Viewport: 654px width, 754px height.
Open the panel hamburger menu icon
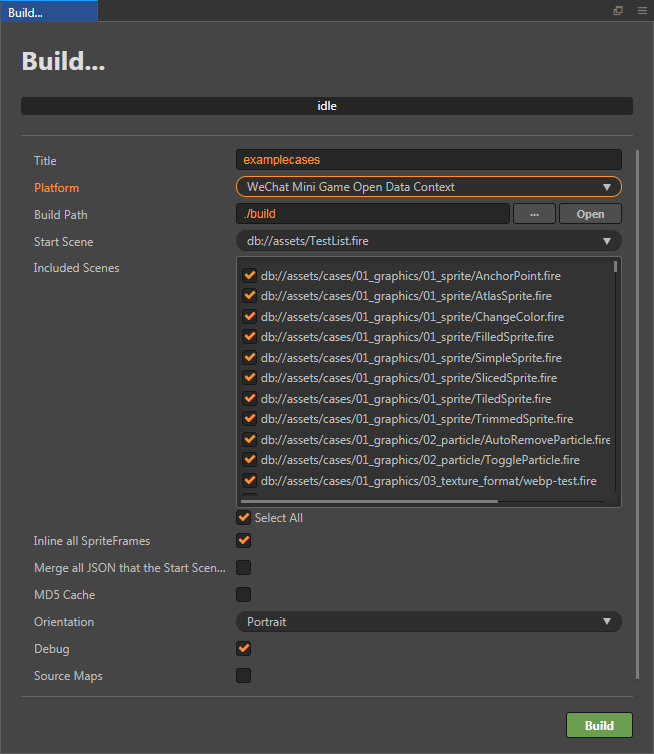point(642,11)
